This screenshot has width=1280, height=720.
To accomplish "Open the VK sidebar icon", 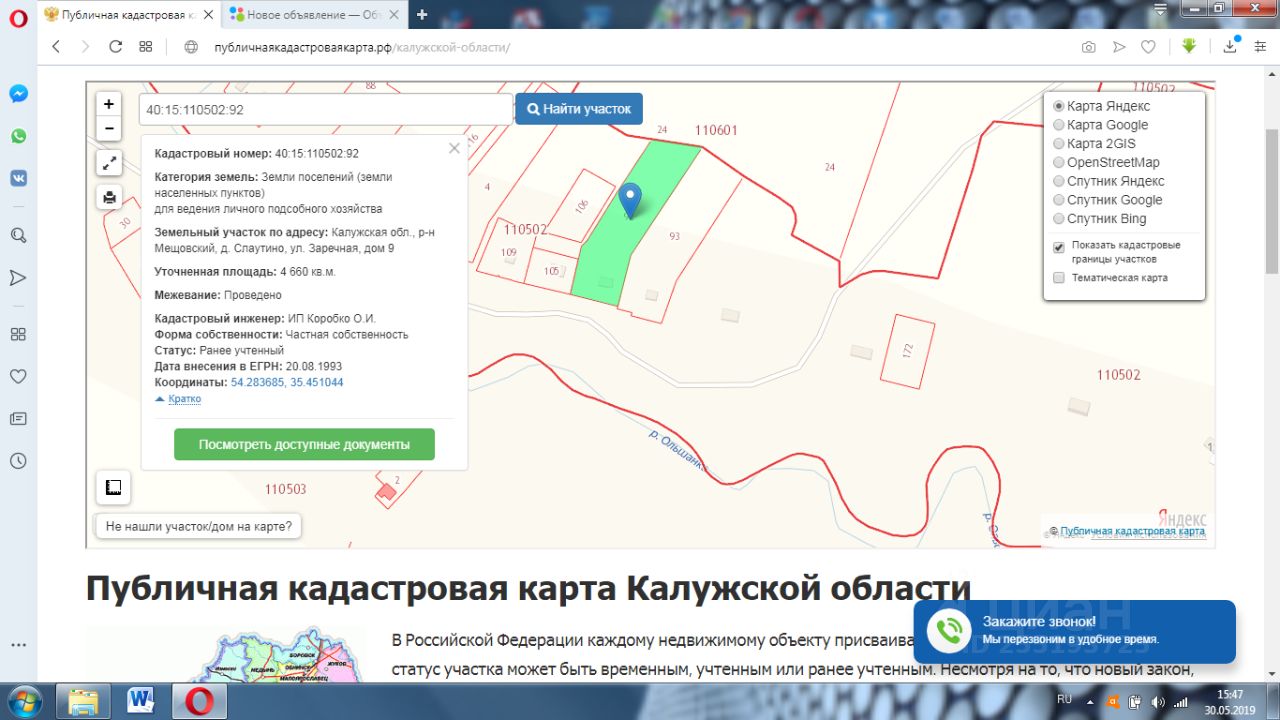I will (x=18, y=178).
